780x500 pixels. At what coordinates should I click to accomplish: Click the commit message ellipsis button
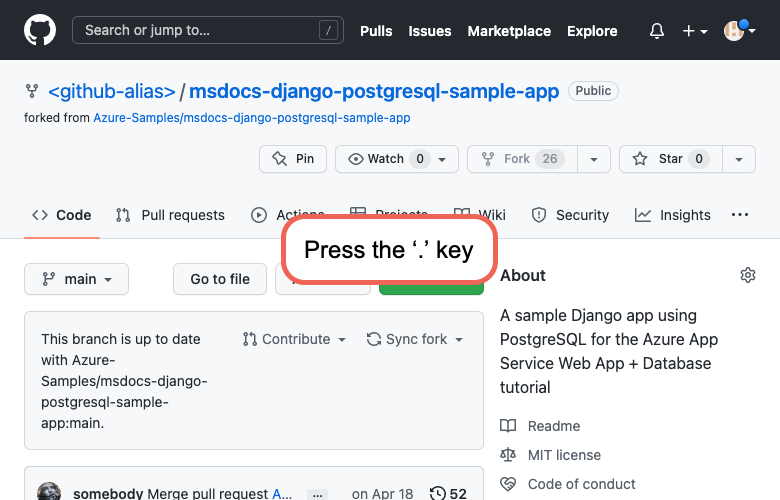[317, 494]
